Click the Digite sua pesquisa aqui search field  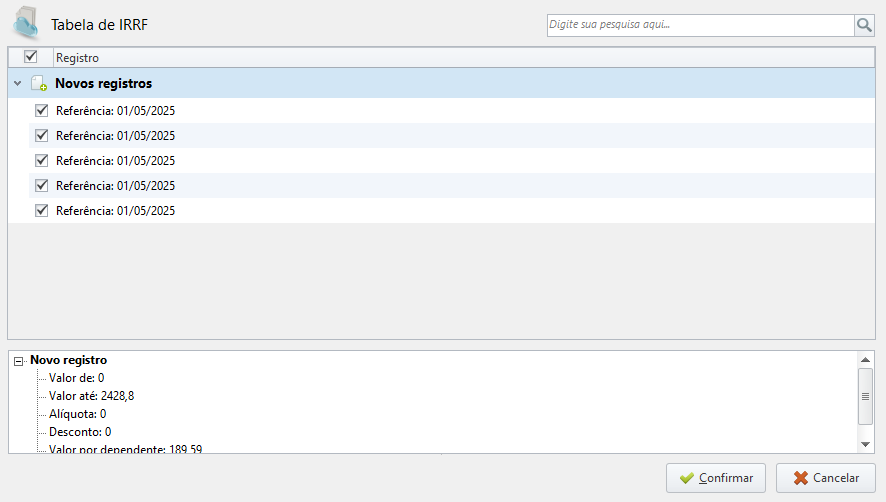coord(701,25)
